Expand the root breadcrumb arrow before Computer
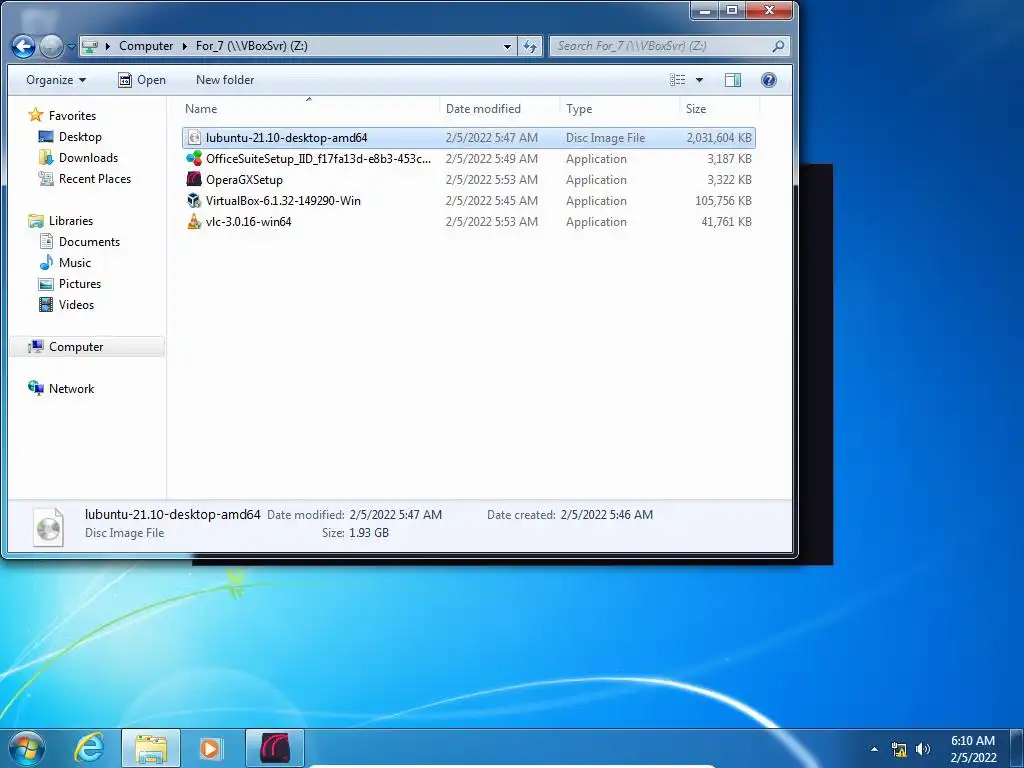 [x=107, y=46]
